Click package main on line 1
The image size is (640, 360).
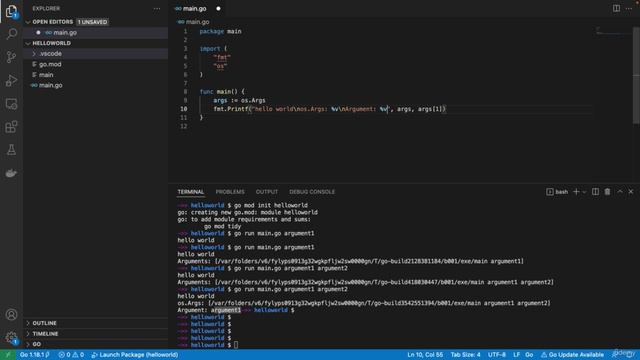coord(220,31)
